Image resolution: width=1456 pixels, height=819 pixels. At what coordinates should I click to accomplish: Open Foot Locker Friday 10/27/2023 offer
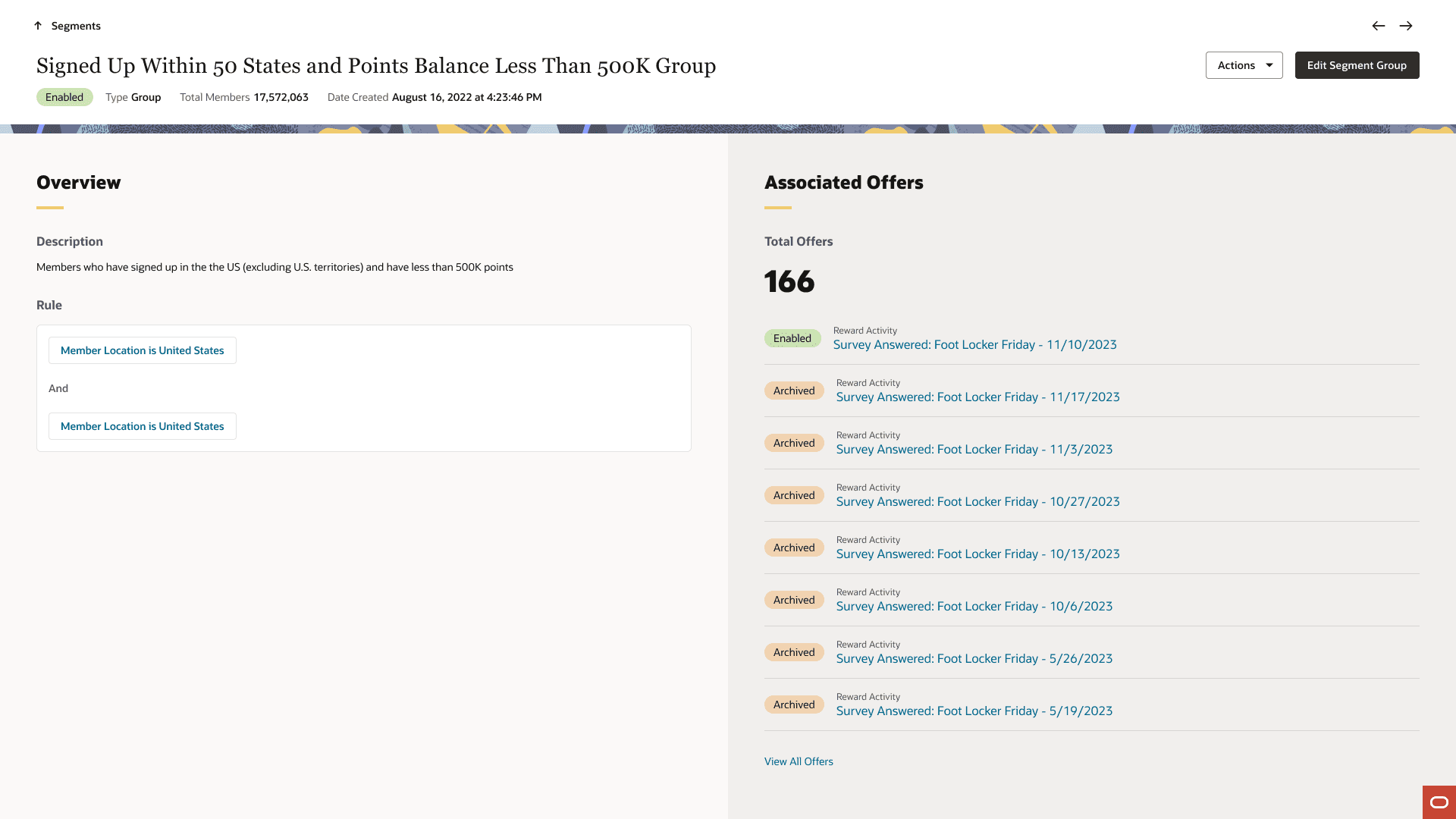coord(977,502)
